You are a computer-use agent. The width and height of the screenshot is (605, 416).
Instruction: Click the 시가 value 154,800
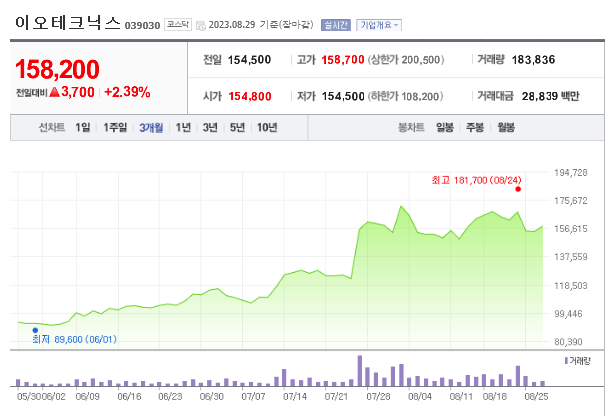coord(250,96)
